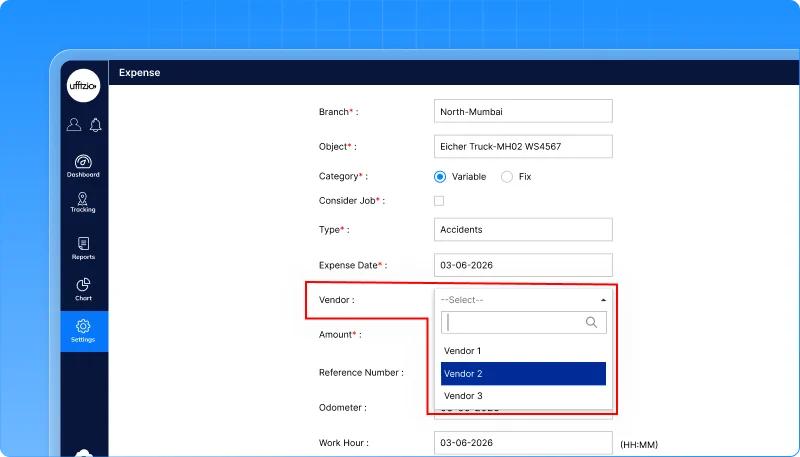The width and height of the screenshot is (800, 457).
Task: Open Tracking in sidebar
Action: [x=83, y=202]
